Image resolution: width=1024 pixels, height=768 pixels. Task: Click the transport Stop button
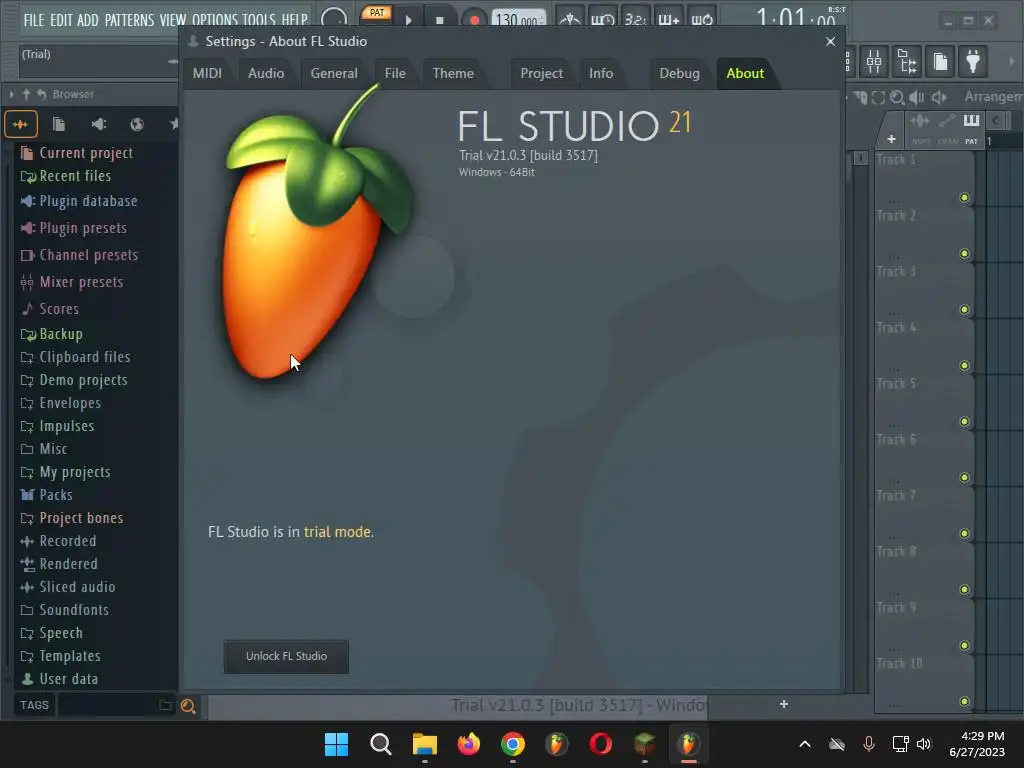click(440, 20)
